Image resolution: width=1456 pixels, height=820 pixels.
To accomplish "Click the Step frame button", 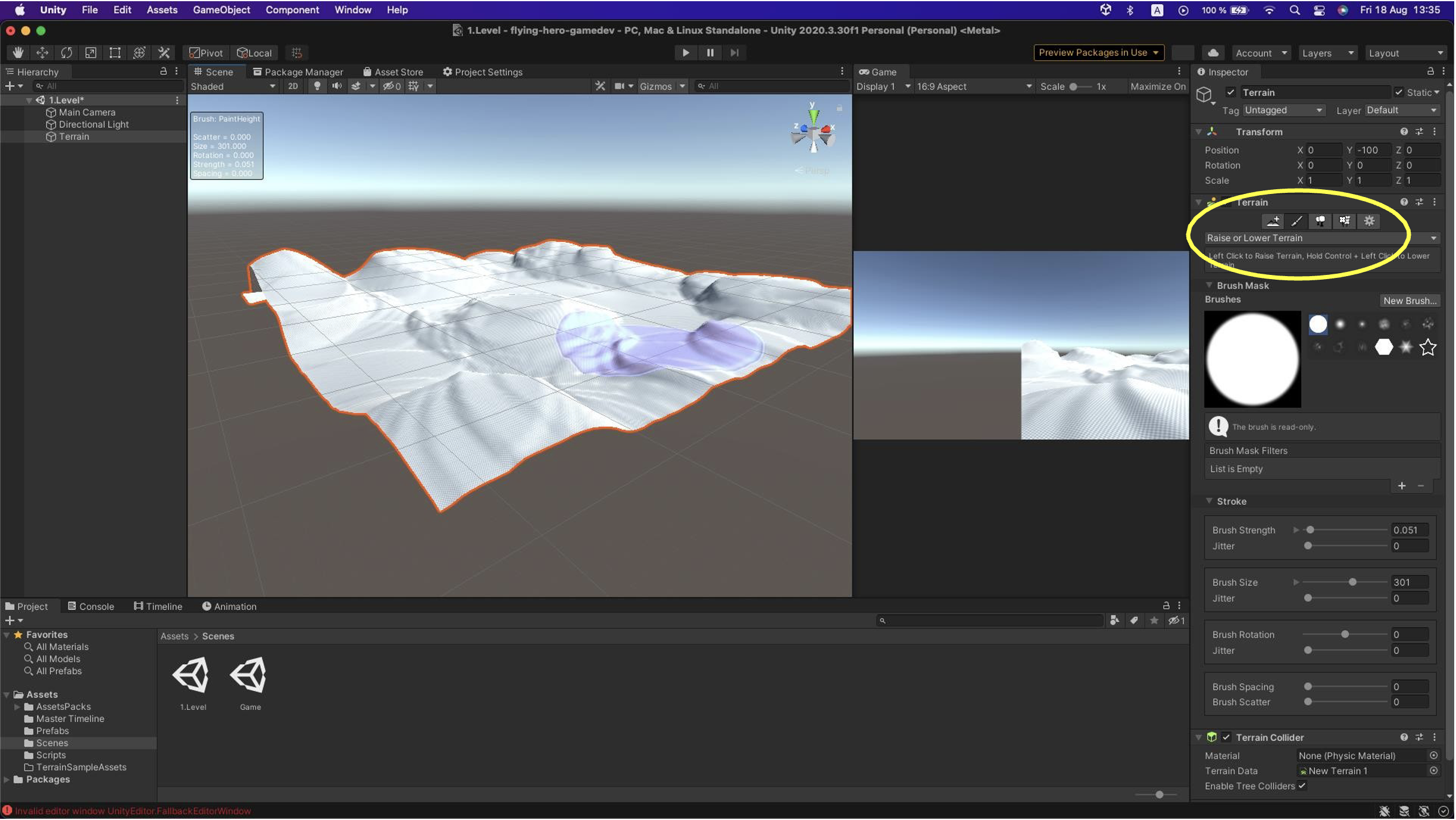I will click(x=735, y=53).
